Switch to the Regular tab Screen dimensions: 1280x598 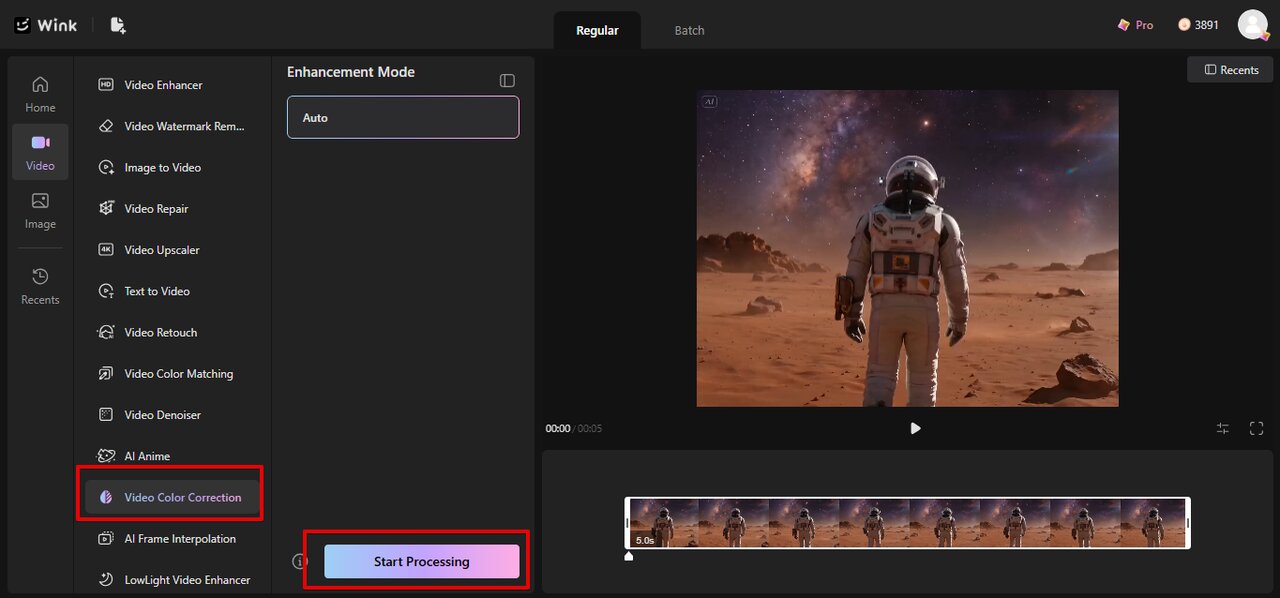597,30
